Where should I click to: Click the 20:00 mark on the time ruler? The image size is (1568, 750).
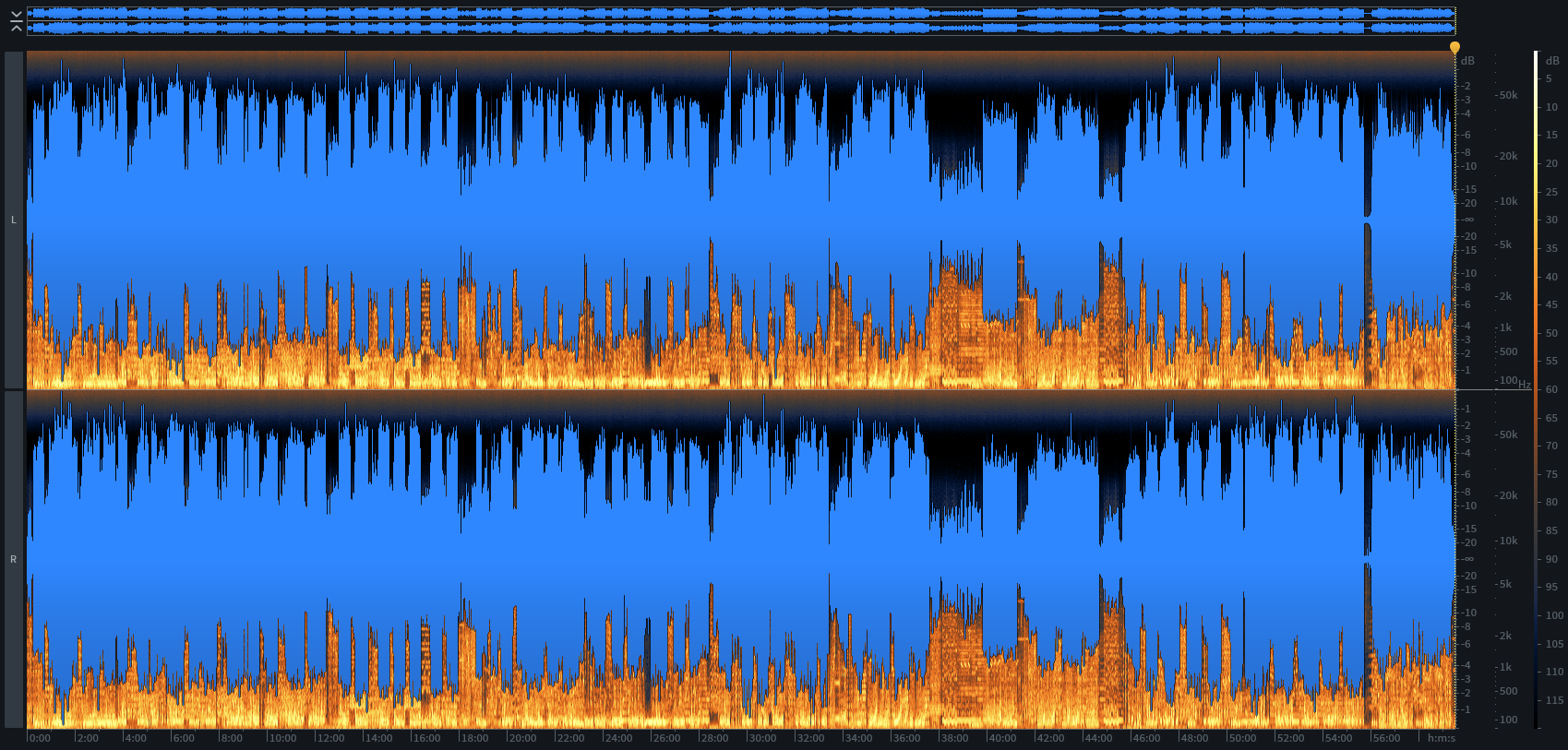click(522, 738)
